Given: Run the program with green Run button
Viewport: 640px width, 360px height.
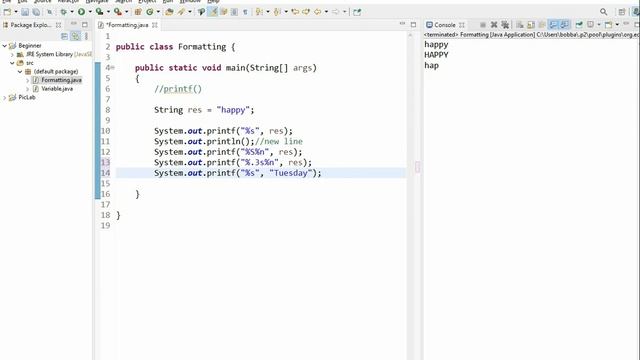Looking at the screenshot, I should click(81, 12).
